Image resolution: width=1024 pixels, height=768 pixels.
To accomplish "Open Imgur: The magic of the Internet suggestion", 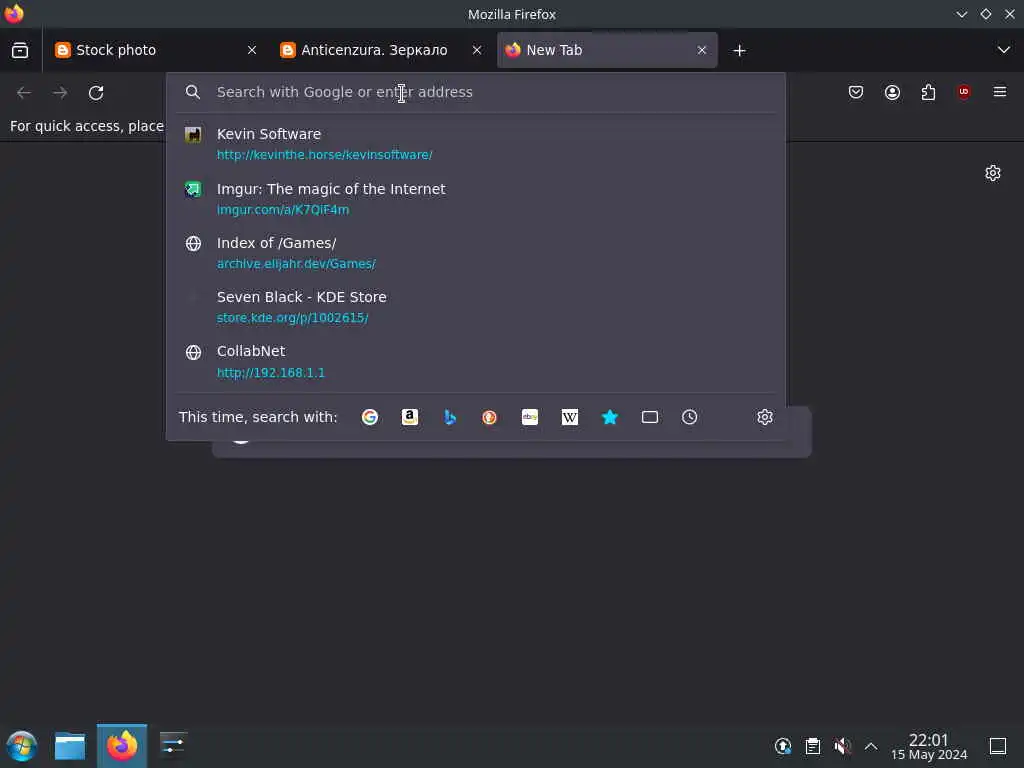I will coord(475,199).
